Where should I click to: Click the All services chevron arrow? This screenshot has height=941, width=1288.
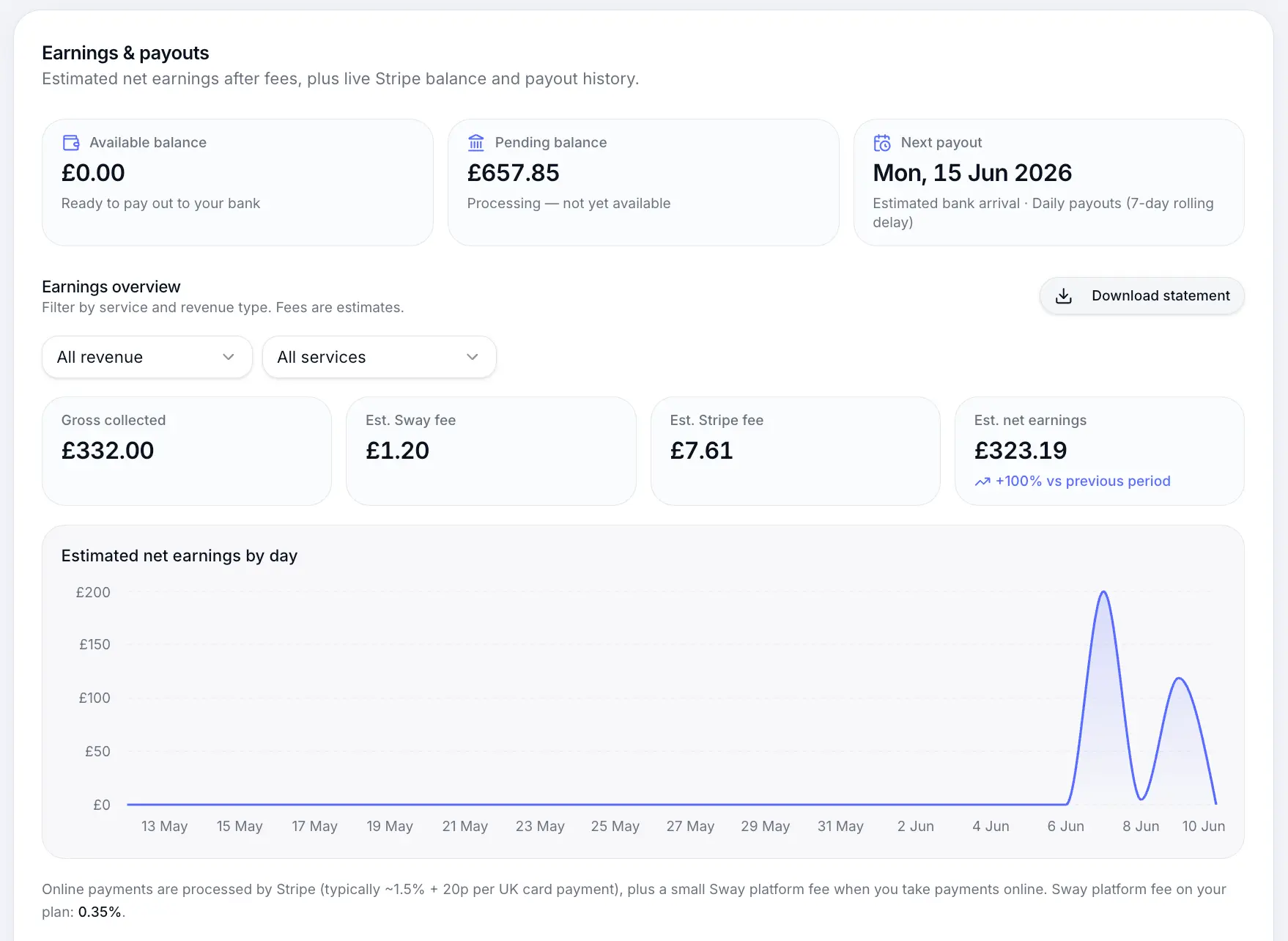(473, 357)
